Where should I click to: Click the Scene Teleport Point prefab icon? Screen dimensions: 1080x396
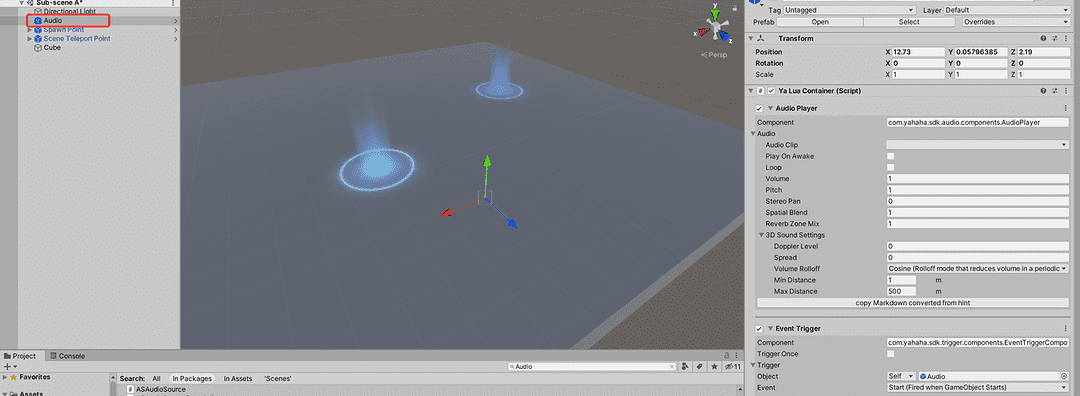tap(38, 39)
